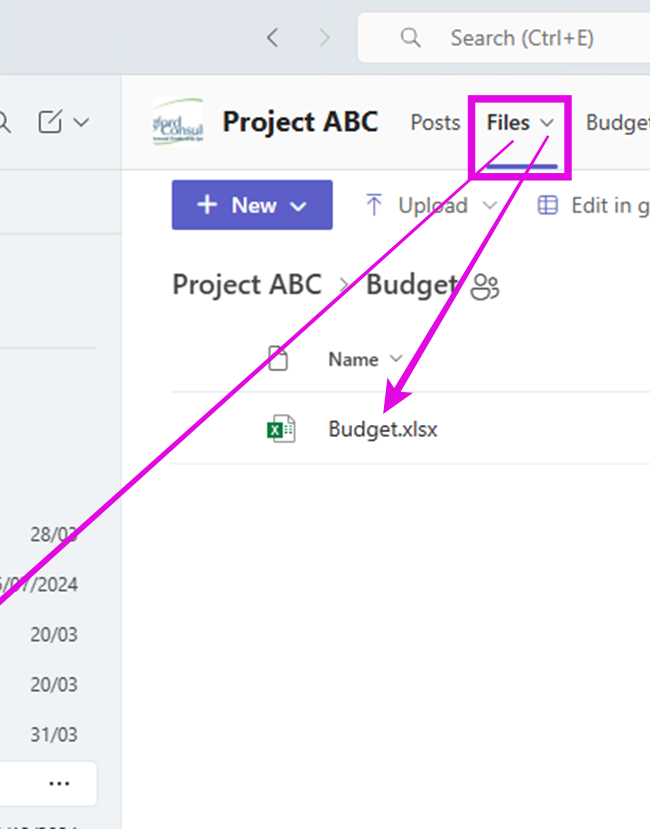Expand the compose options chevron

(x=81, y=123)
